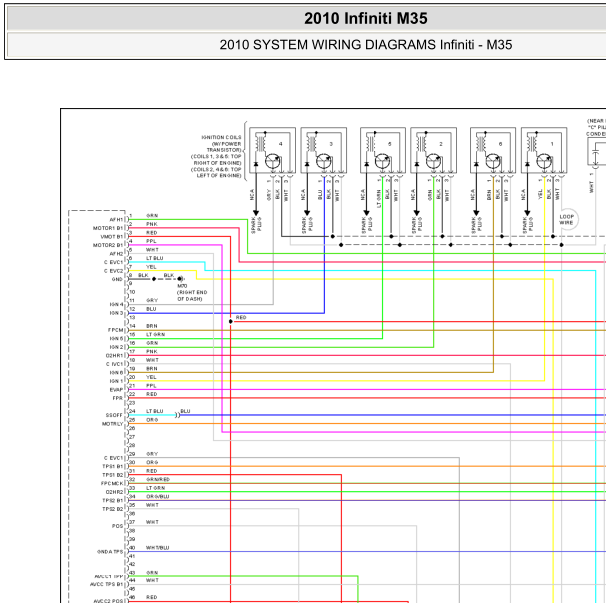Image resolution: width=606 pixels, height=603 pixels.
Task: Click the 'BRN' wire label at pin 14
Action: [152, 326]
